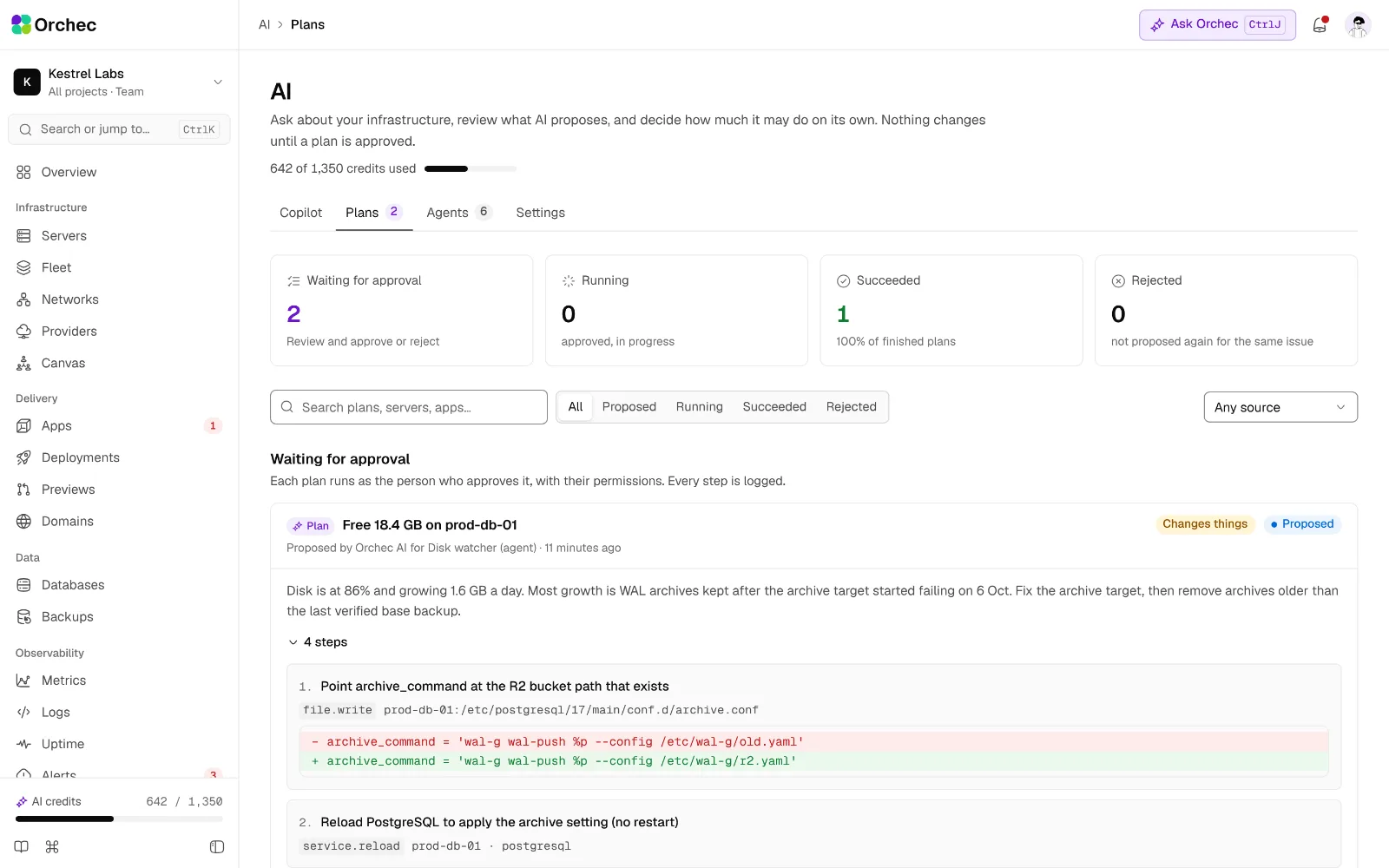Click the Running stats card
Image resolution: width=1389 pixels, height=868 pixels.
click(676, 310)
